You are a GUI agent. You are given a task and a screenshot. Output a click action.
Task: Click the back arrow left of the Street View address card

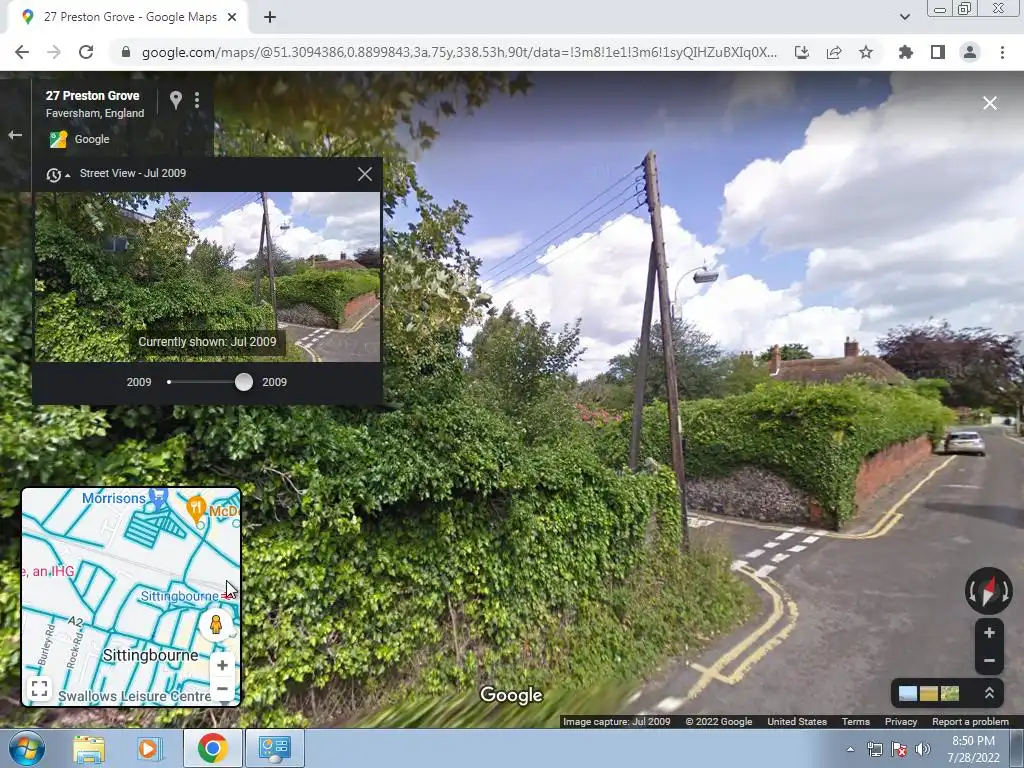(x=15, y=135)
